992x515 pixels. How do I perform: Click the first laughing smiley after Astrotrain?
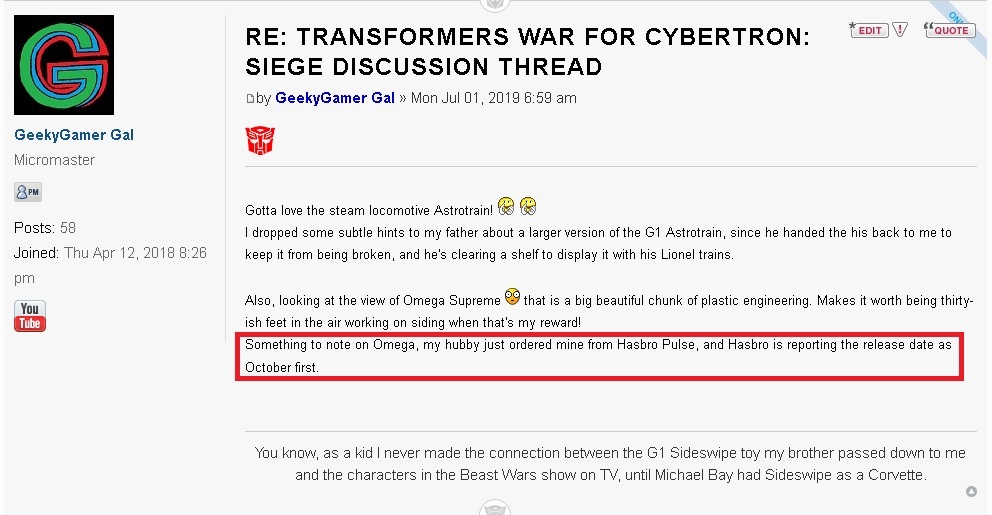[506, 208]
